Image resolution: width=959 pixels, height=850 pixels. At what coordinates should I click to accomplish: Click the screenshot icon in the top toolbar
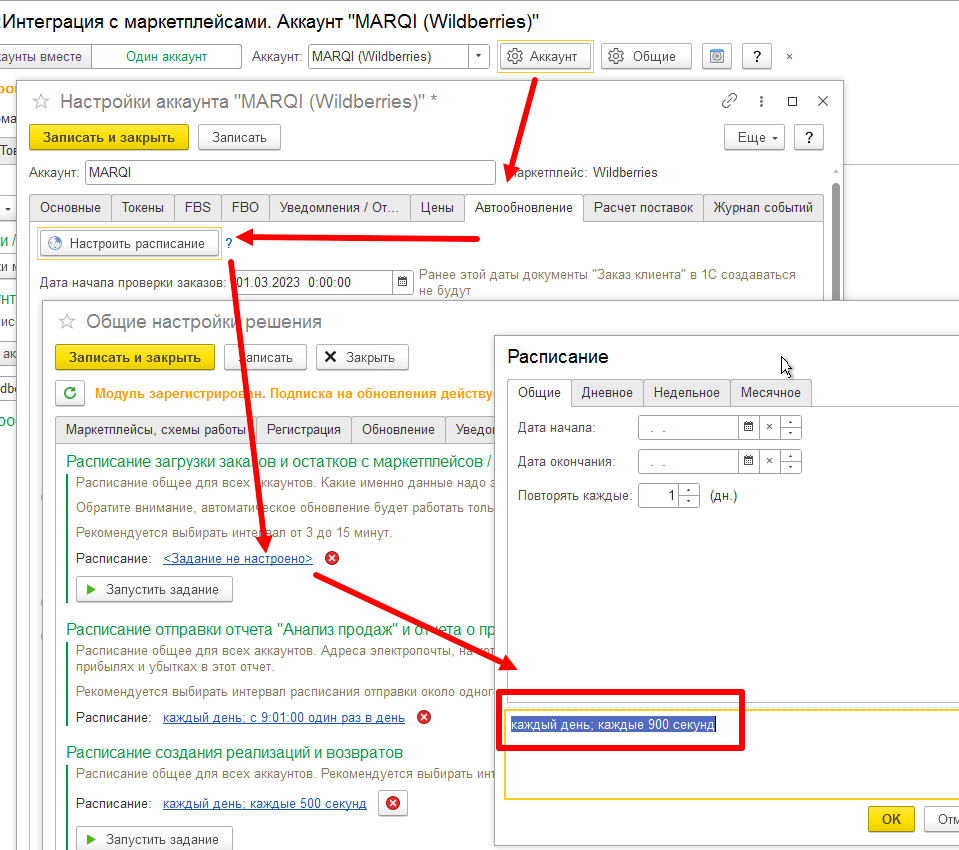point(716,56)
